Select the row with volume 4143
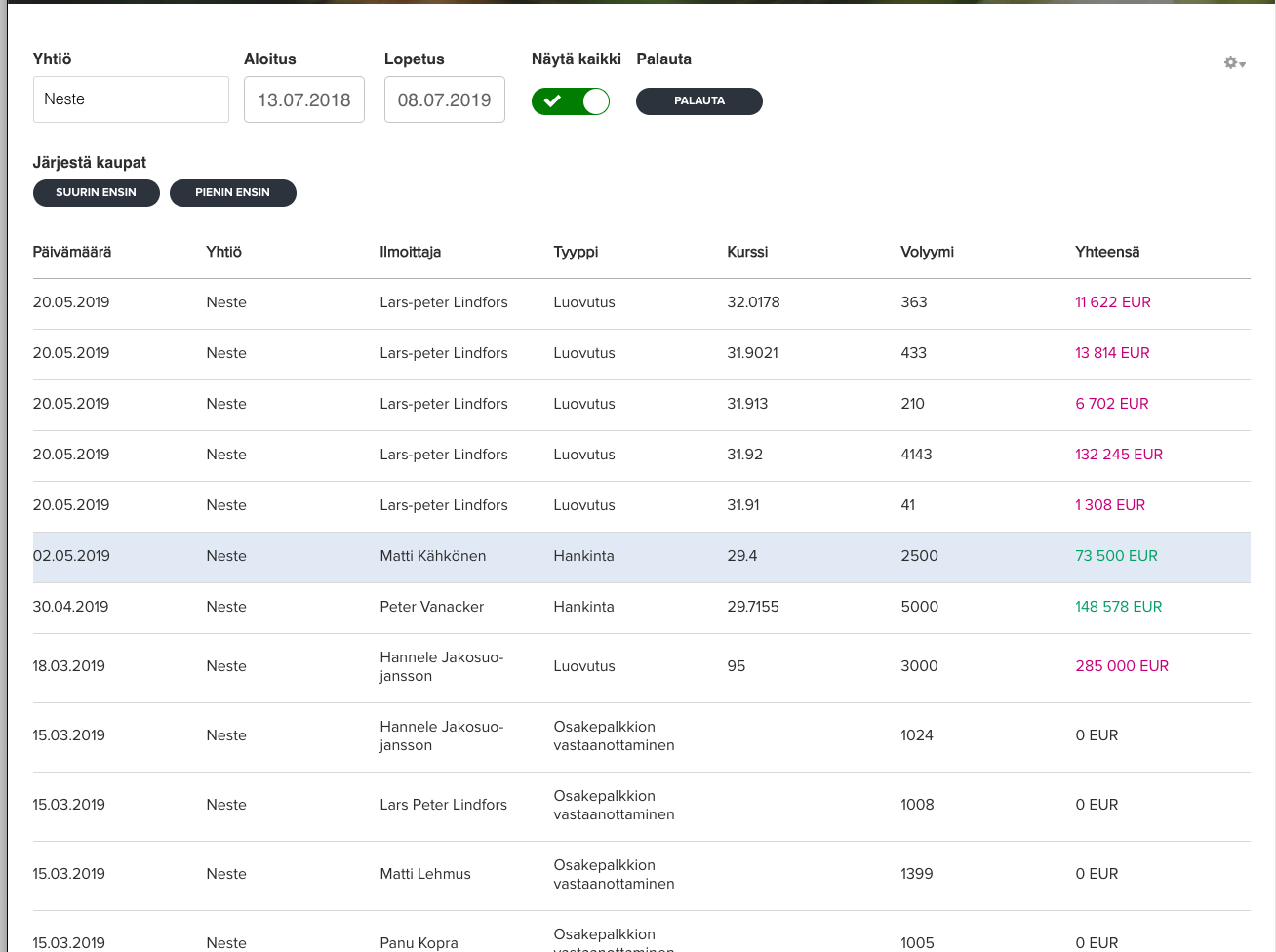 [x=642, y=456]
